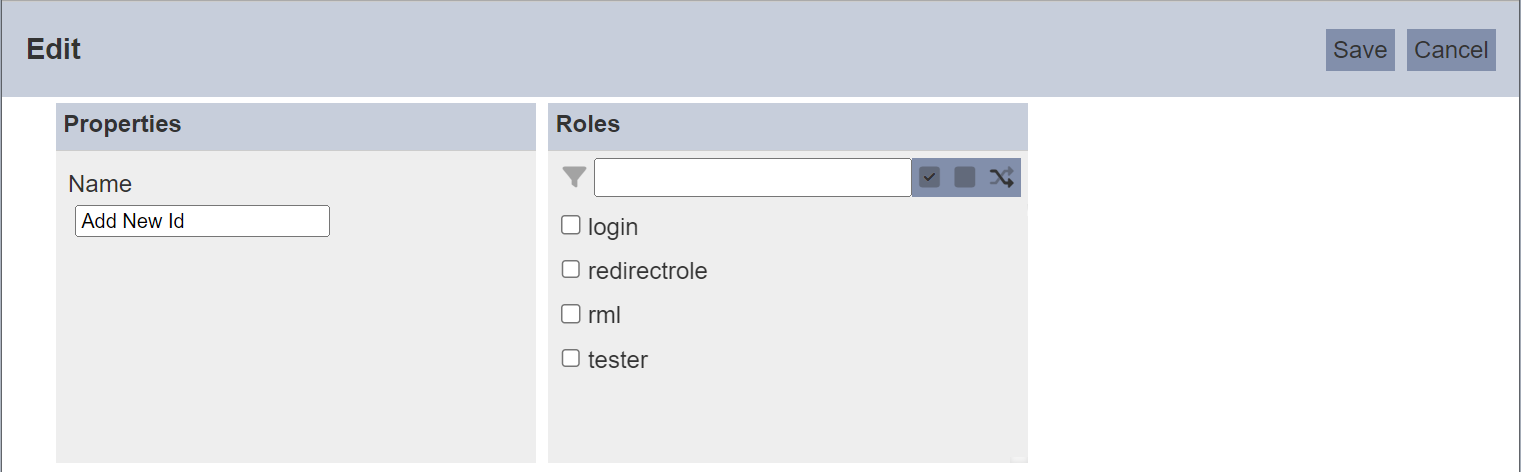Deselect all roles with empty-square icon
The width and height of the screenshot is (1521, 472).
tap(965, 178)
